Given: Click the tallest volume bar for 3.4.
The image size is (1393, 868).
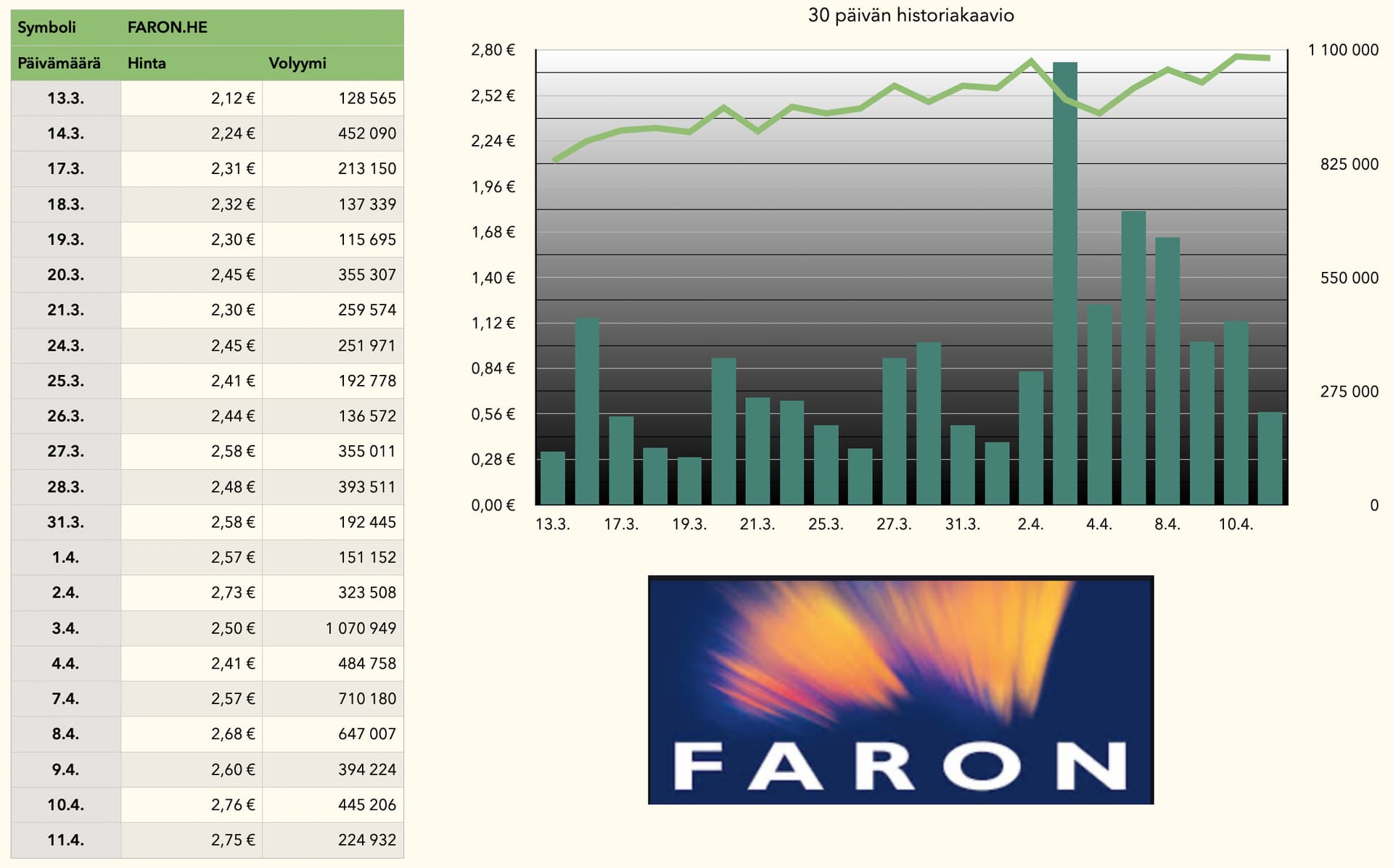Looking at the screenshot, I should point(1064,290).
